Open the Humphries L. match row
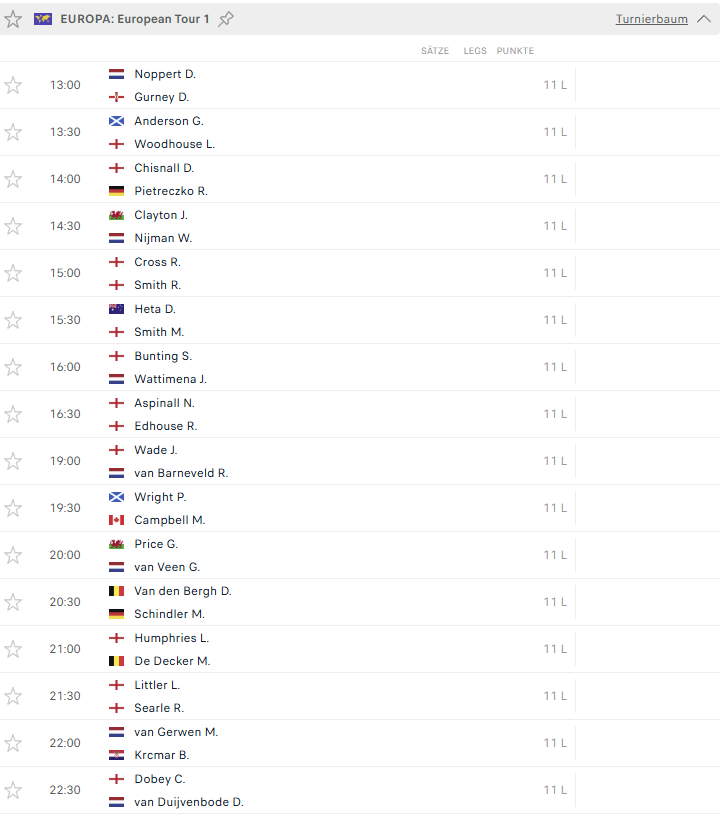Image resolution: width=725 pixels, height=818 pixels. 360,649
